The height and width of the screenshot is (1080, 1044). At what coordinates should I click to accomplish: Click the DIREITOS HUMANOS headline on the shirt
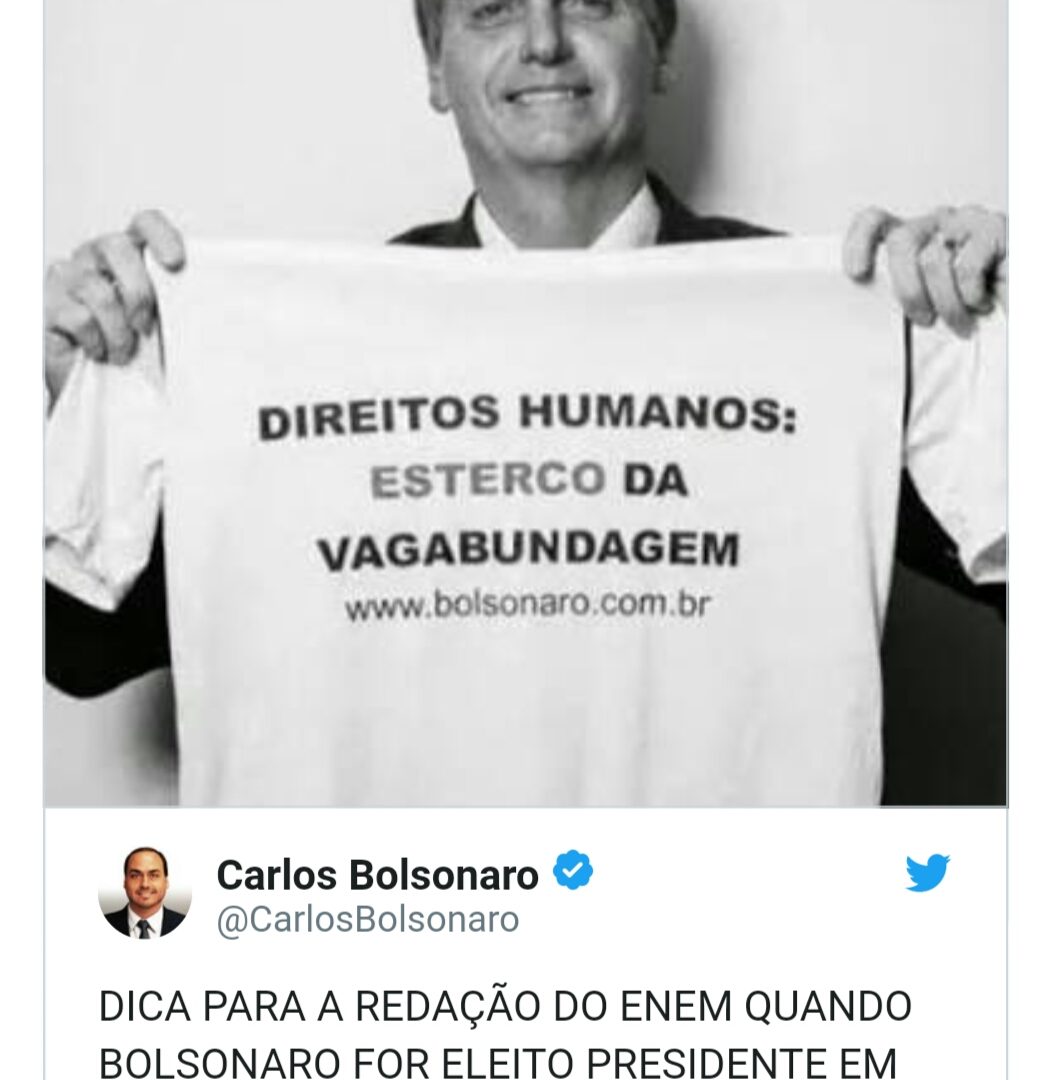[527, 416]
